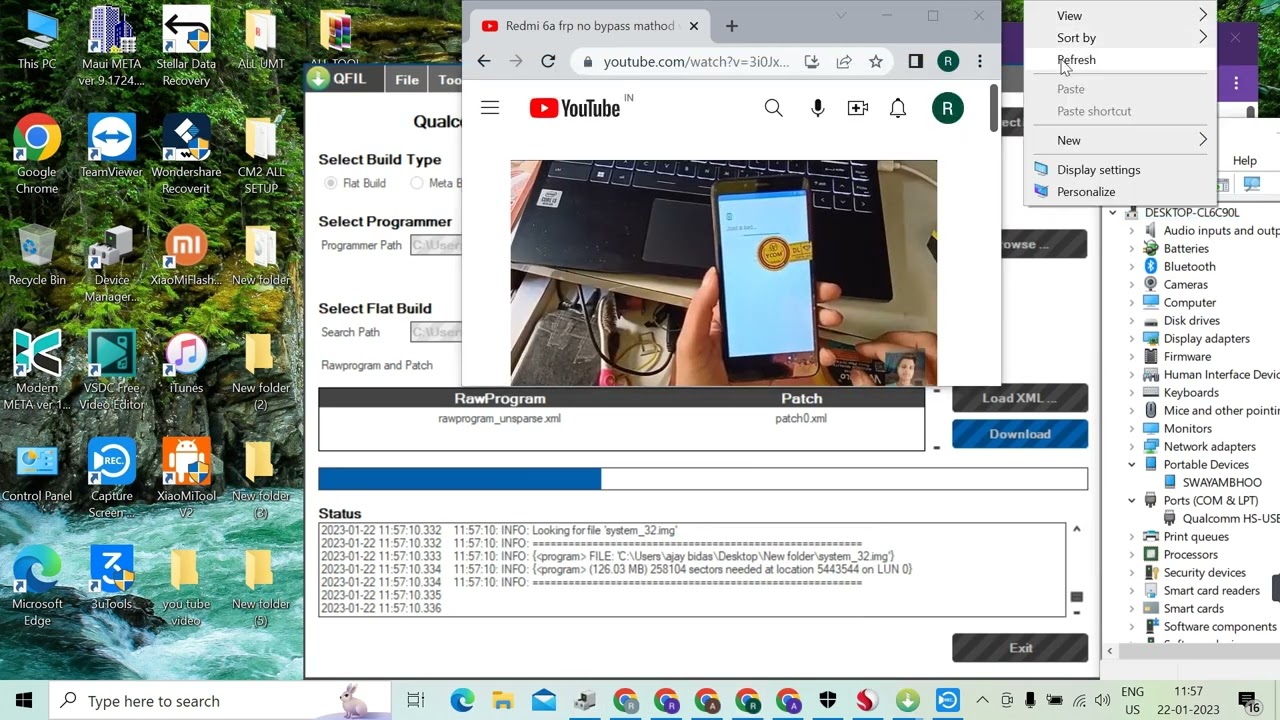Open Task View on taskbar
The image size is (1280, 720).
coord(415,700)
